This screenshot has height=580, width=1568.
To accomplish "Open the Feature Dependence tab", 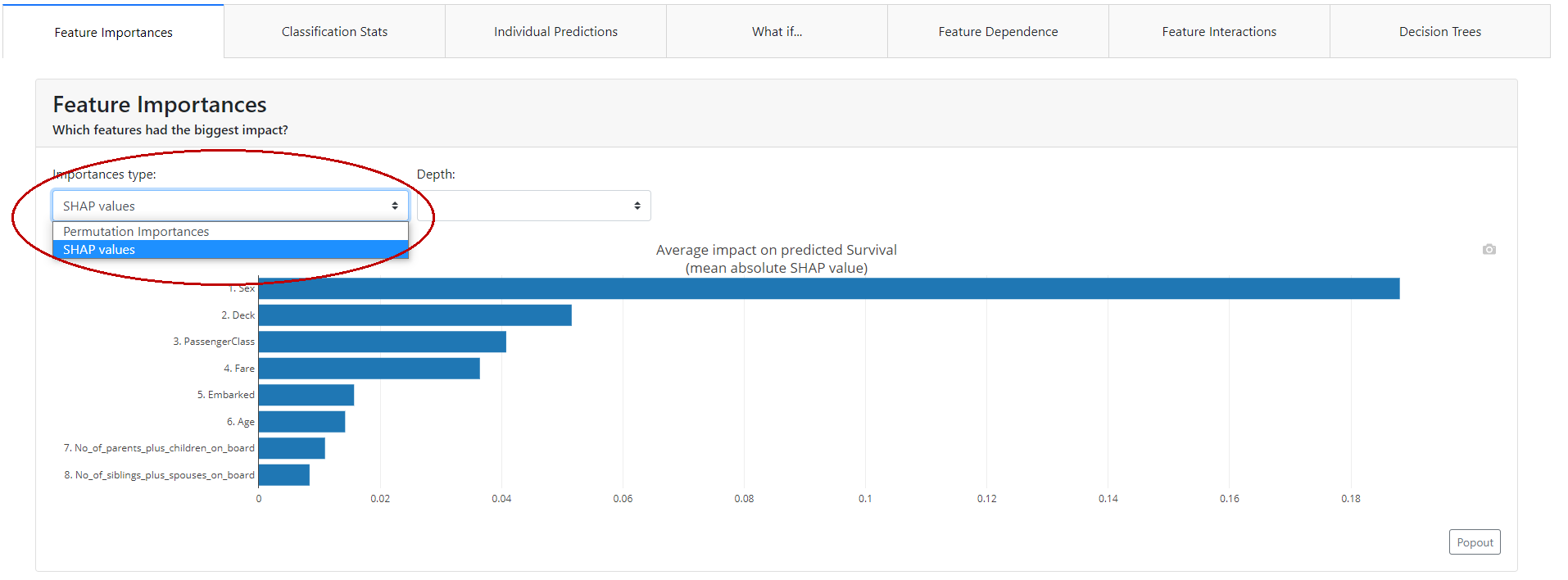I will coord(998,32).
